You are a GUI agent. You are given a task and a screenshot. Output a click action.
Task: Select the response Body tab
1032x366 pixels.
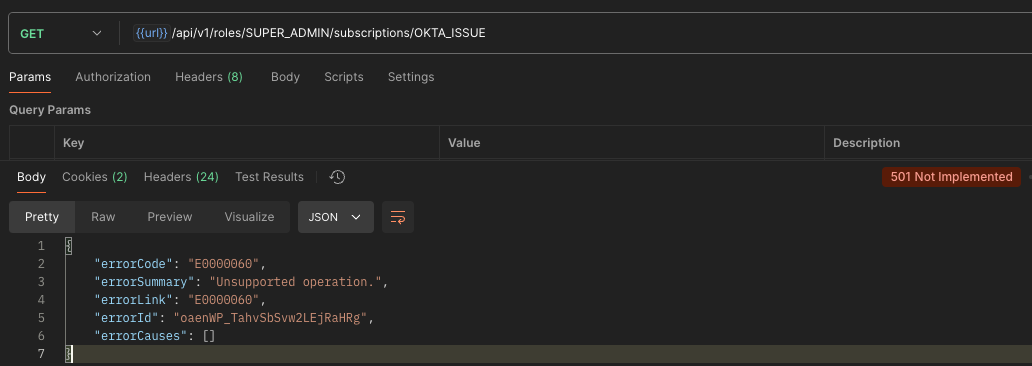(x=32, y=177)
